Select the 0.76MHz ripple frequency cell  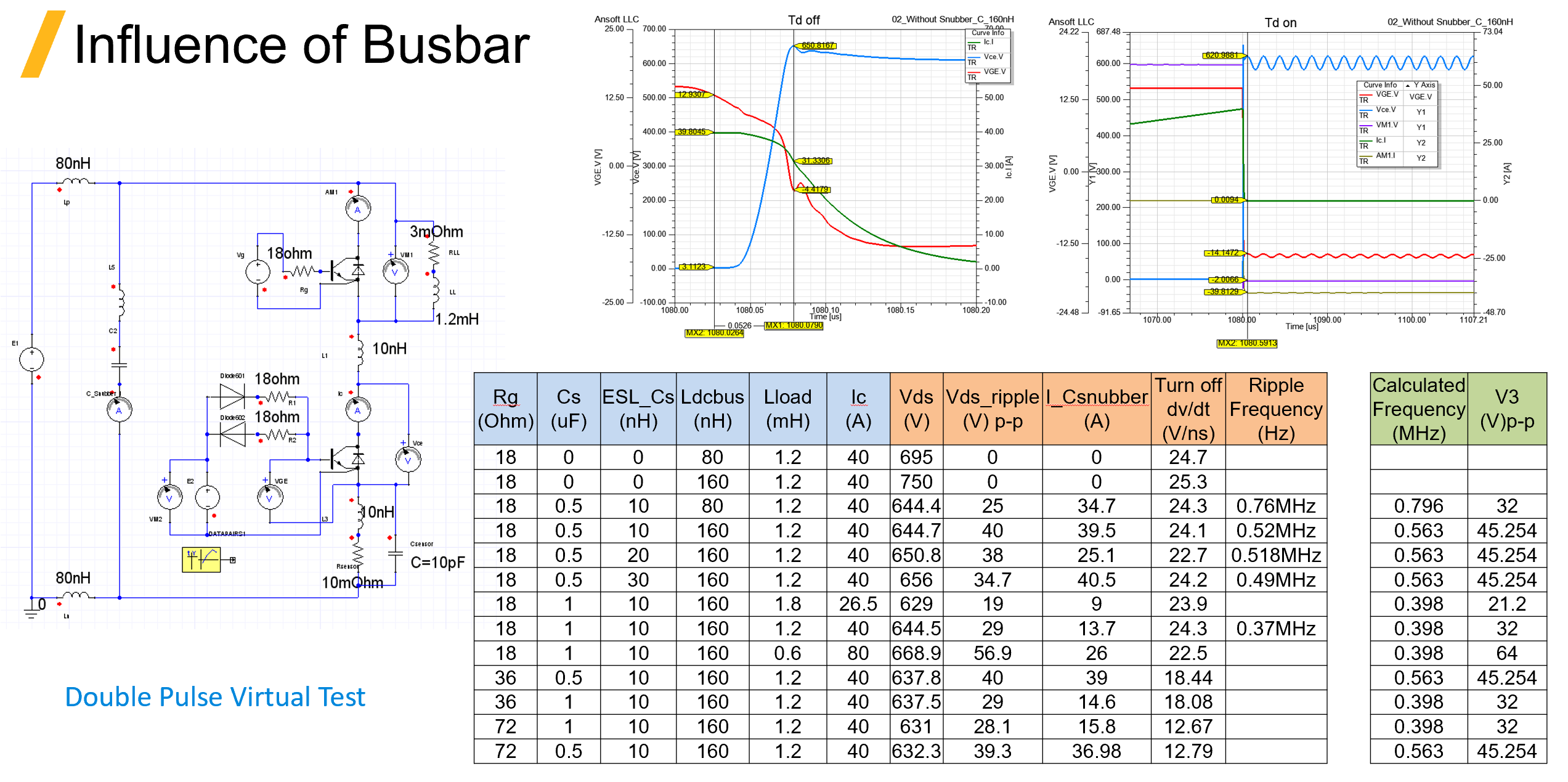click(x=1275, y=506)
